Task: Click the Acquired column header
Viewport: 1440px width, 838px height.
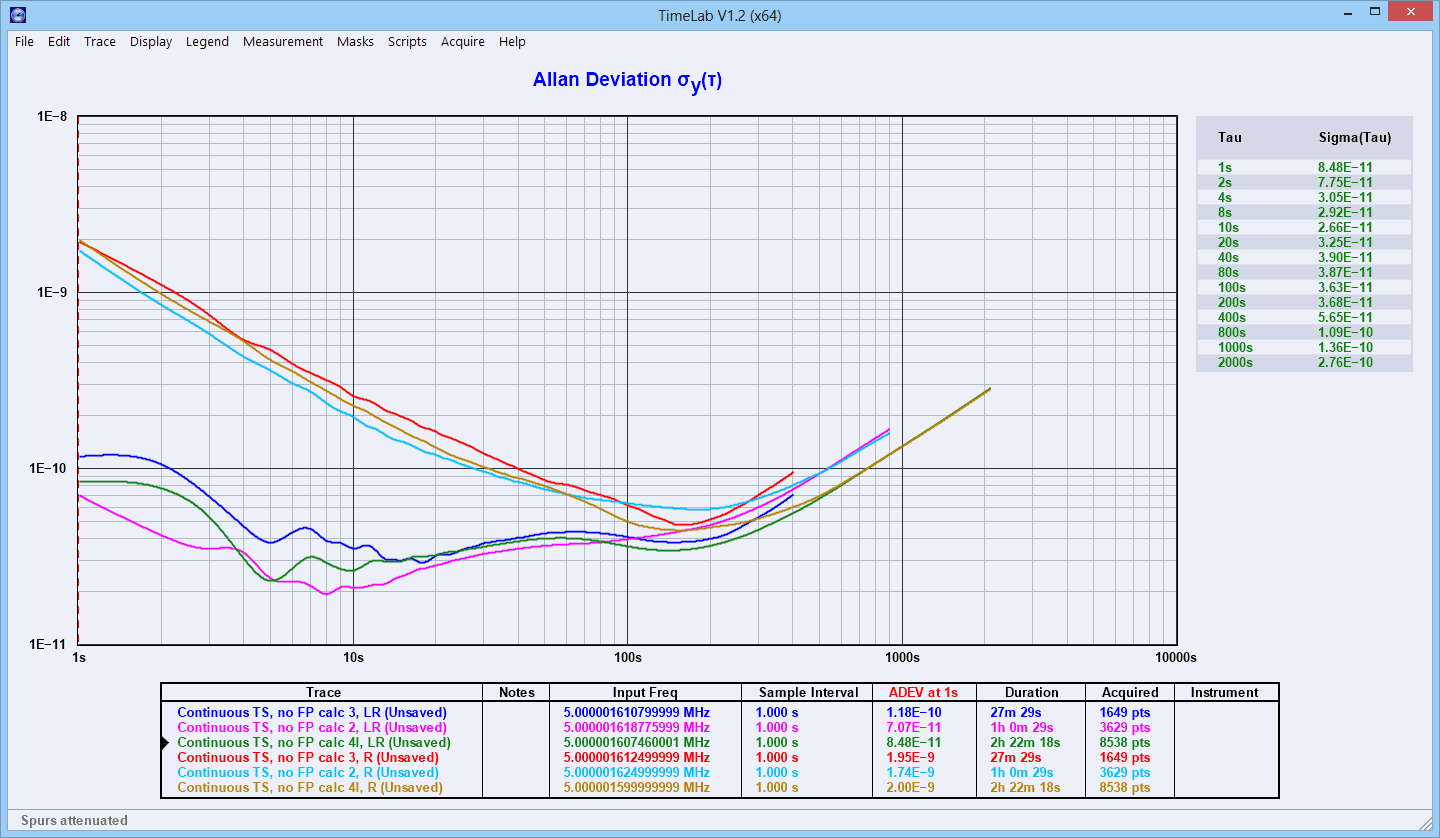Action: coord(1130,692)
